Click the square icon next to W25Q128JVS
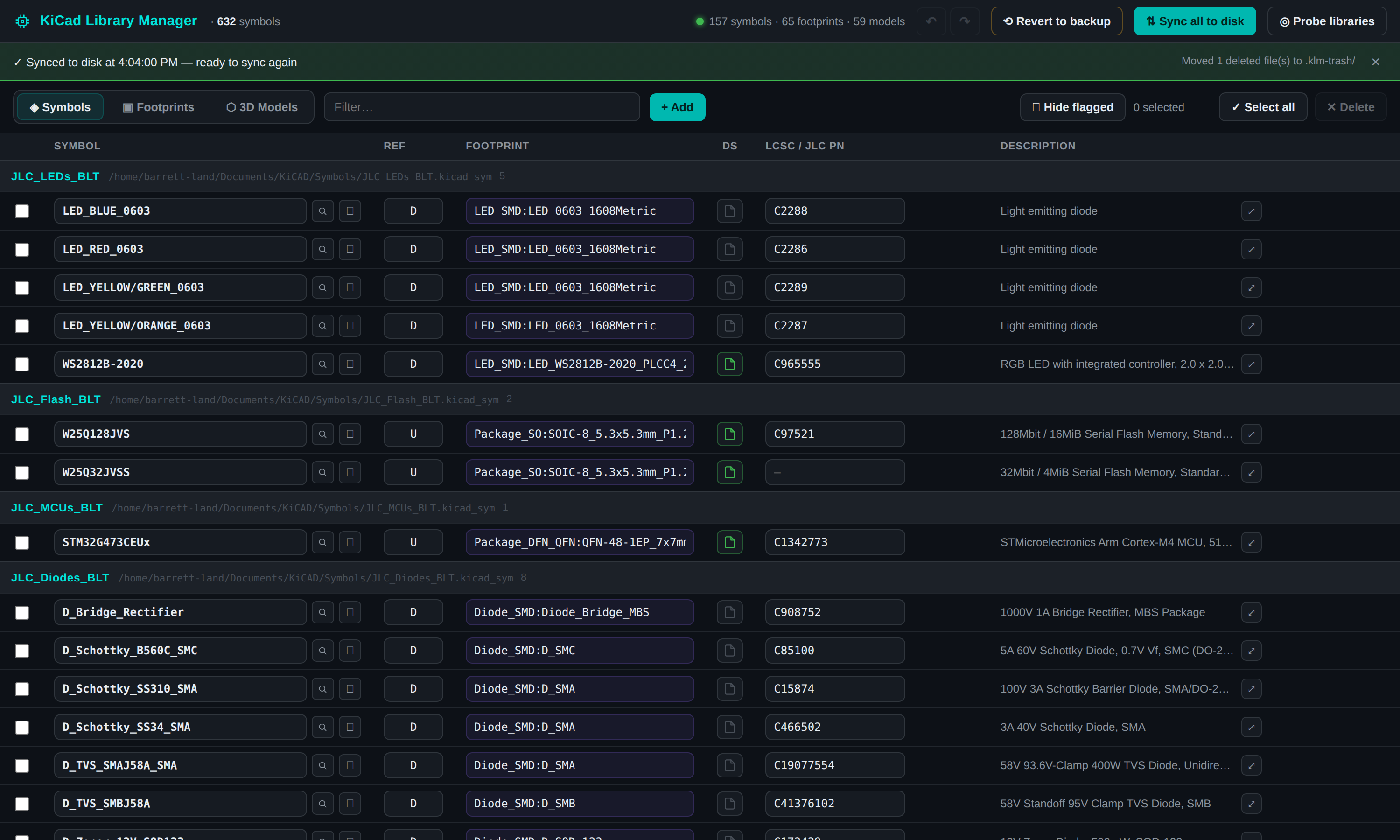The image size is (1400, 840). [x=350, y=434]
